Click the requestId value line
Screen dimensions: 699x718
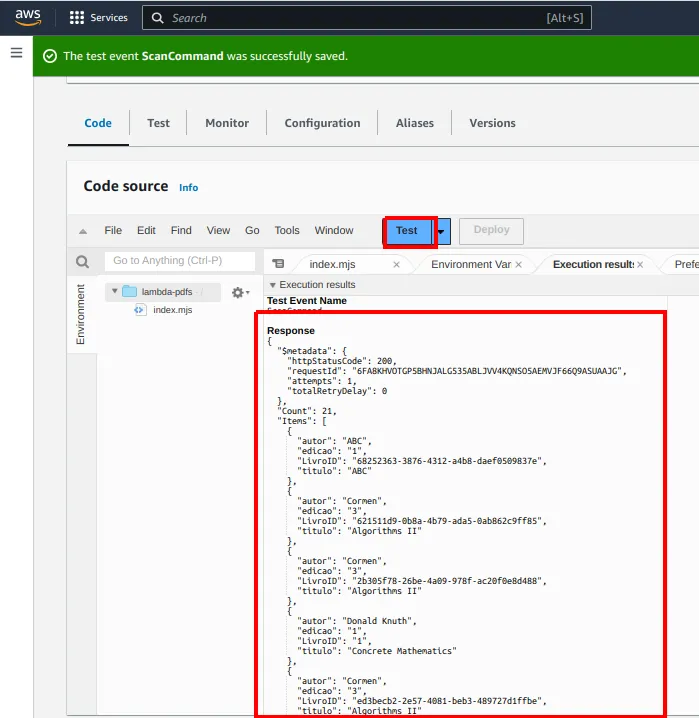(x=456, y=371)
